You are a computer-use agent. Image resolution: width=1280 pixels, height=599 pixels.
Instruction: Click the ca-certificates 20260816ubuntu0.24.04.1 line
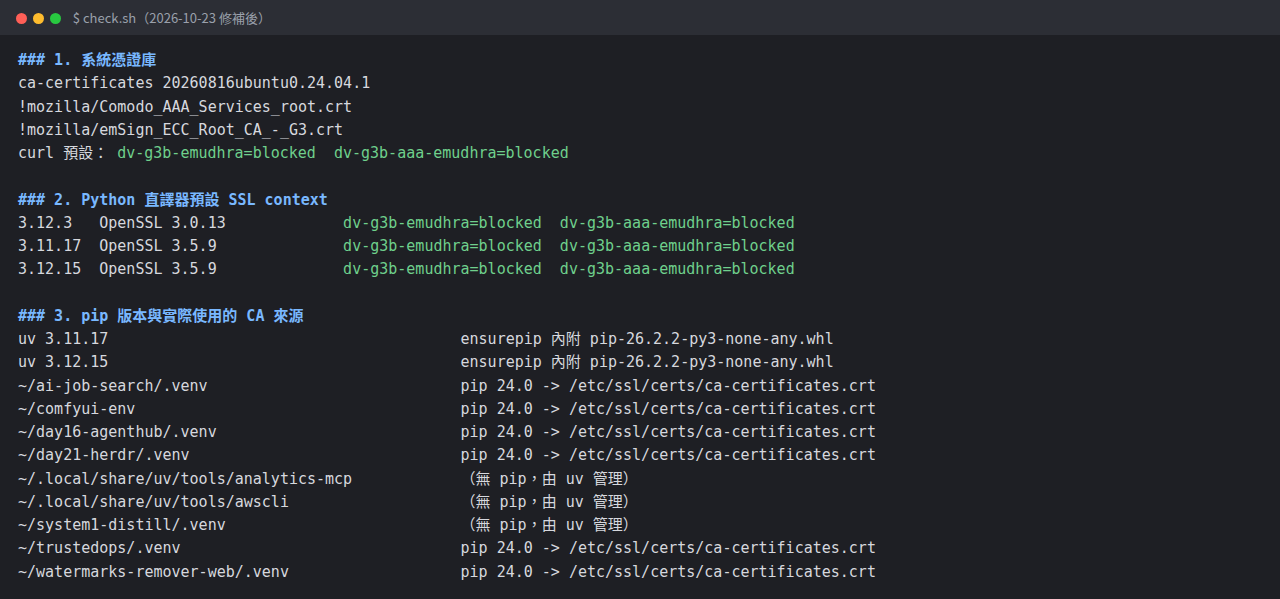click(x=194, y=83)
